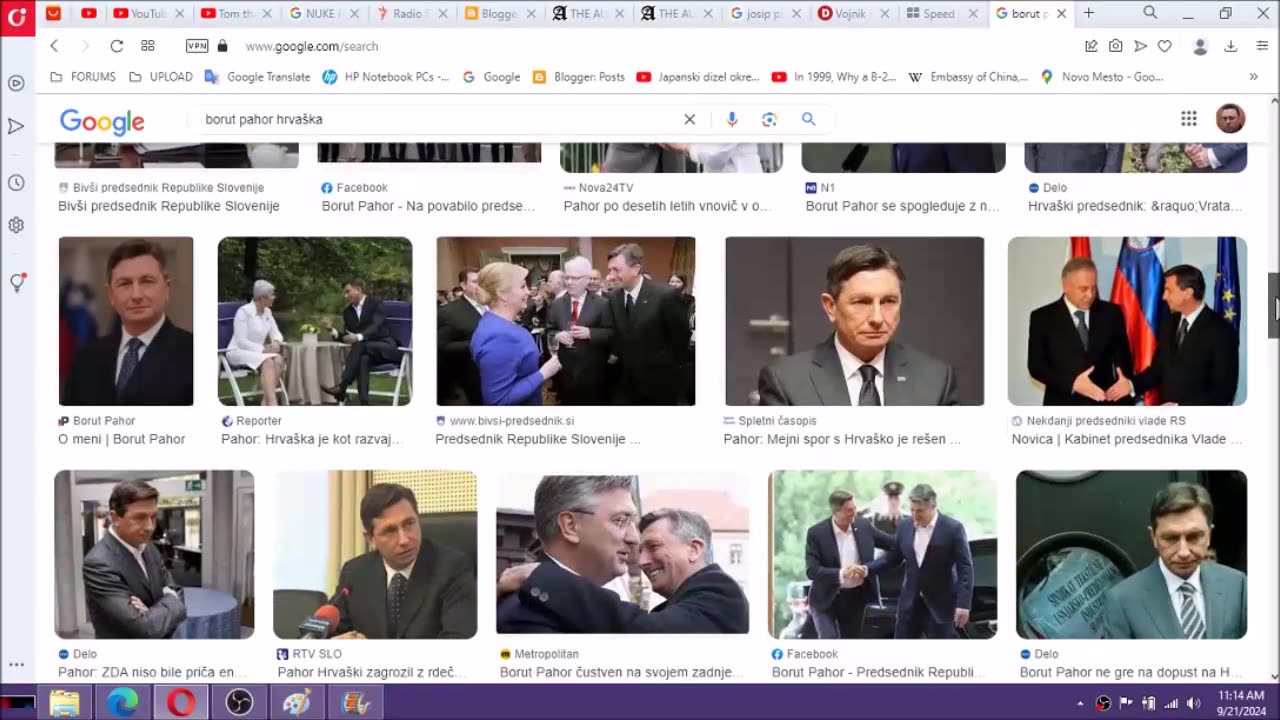This screenshot has width=1280, height=720.
Task: Open Paint app from the taskbar
Action: [297, 703]
